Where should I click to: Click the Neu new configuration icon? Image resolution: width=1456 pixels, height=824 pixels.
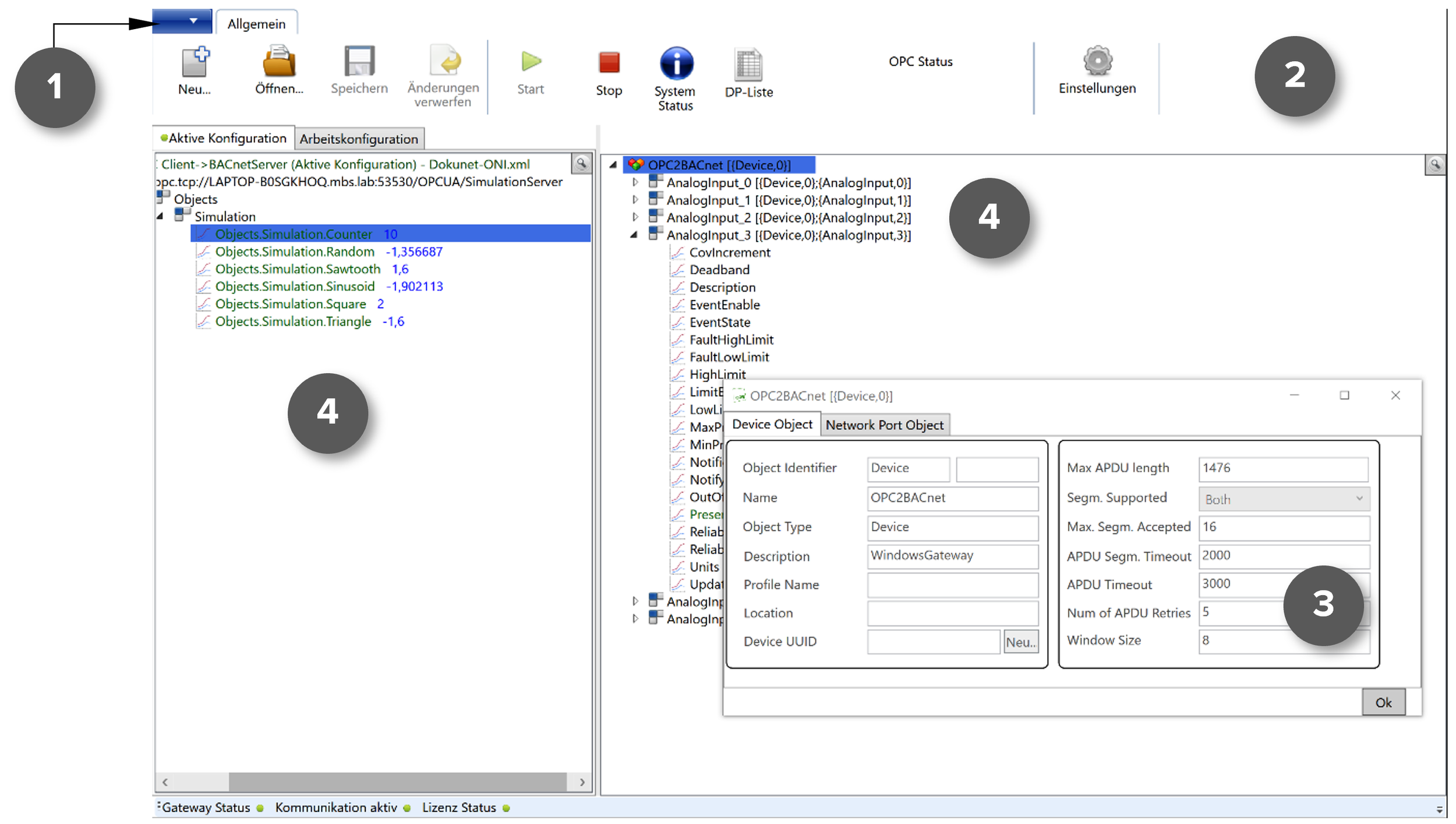[195, 62]
